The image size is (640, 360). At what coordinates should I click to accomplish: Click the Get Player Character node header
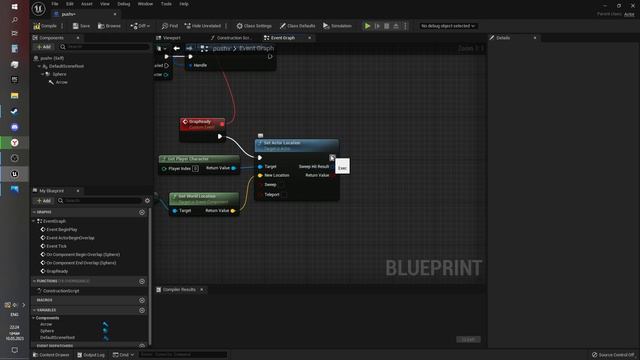click(199, 159)
